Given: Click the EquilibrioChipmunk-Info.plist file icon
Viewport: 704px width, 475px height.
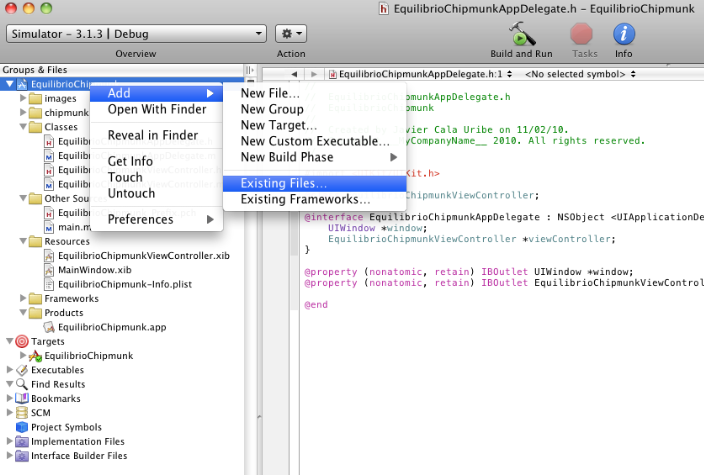Looking at the screenshot, I should 49,284.
